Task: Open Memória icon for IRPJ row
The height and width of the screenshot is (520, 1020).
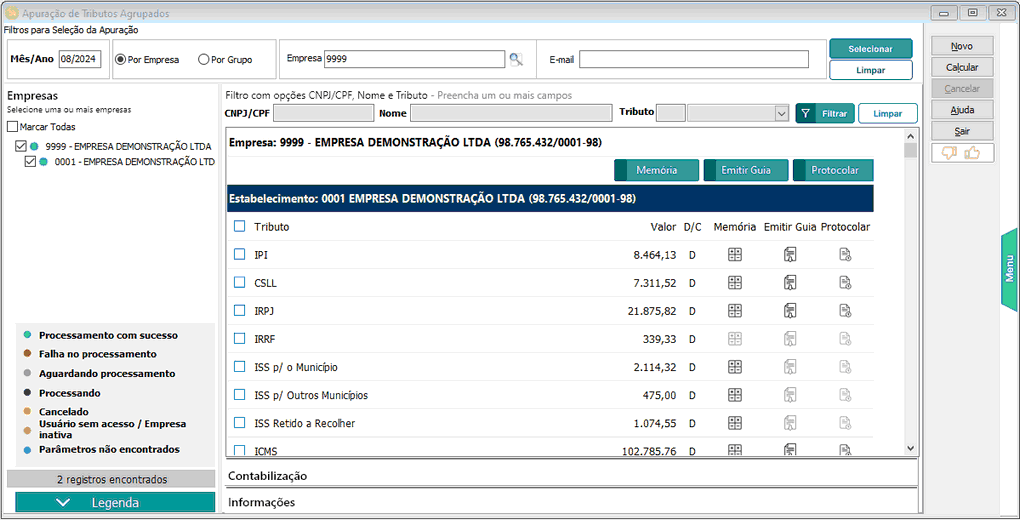Action: (x=734, y=310)
